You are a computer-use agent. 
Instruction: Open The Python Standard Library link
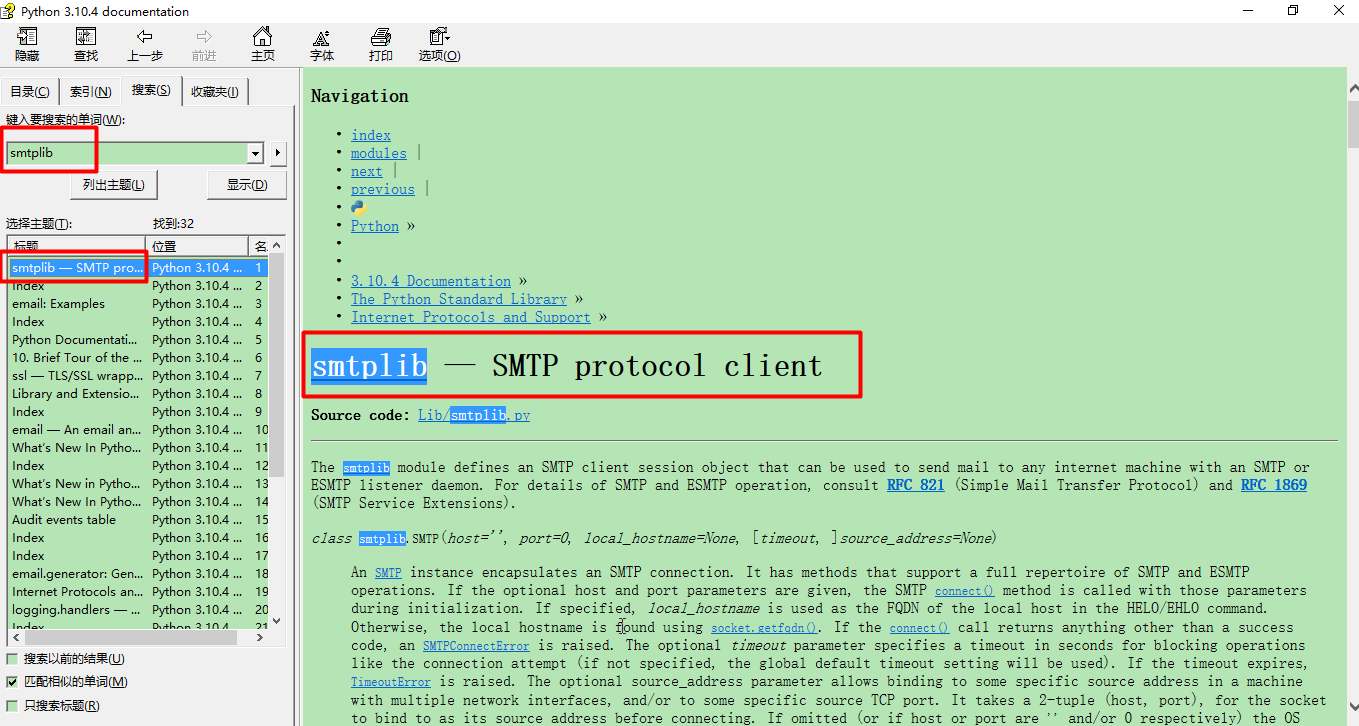point(459,299)
